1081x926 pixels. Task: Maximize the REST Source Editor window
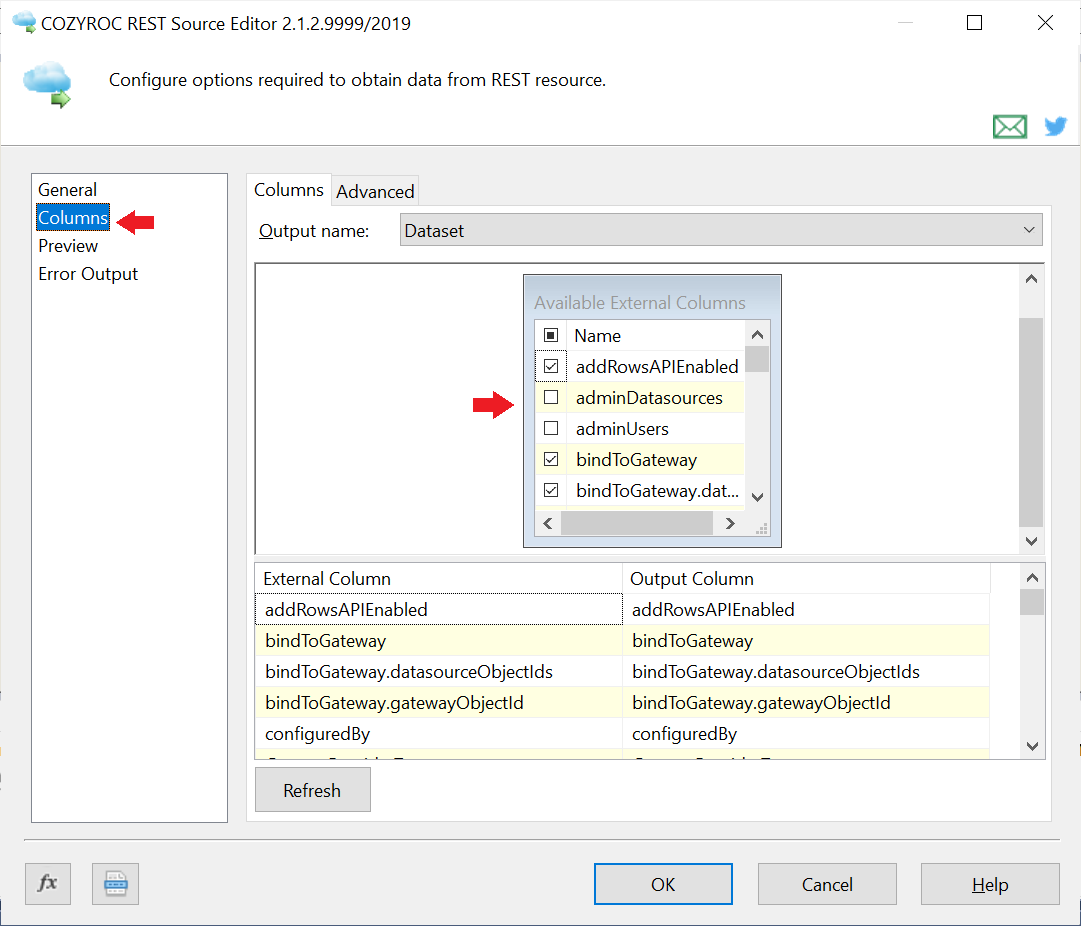(x=974, y=23)
